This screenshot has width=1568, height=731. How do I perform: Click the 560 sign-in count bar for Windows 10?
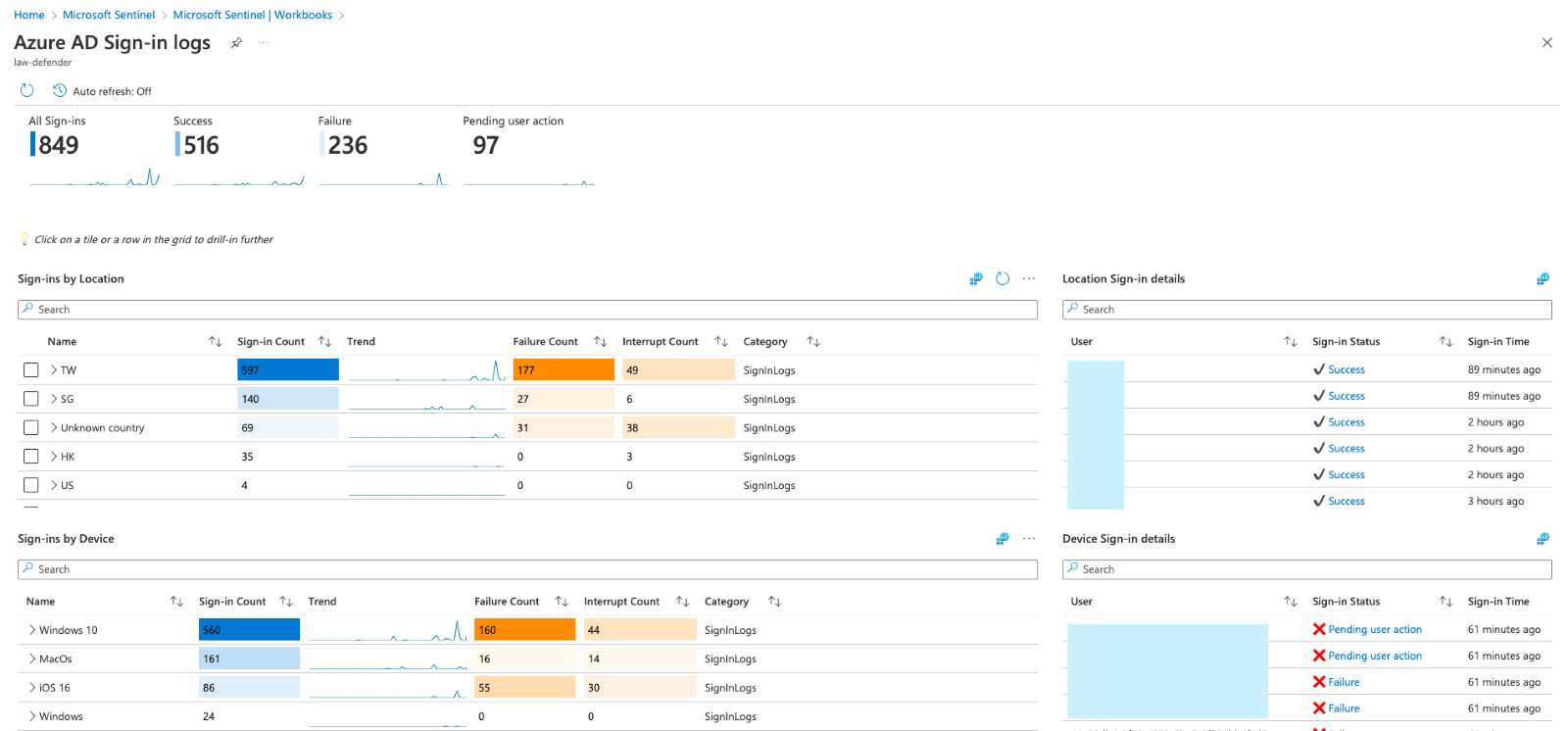tap(249, 629)
